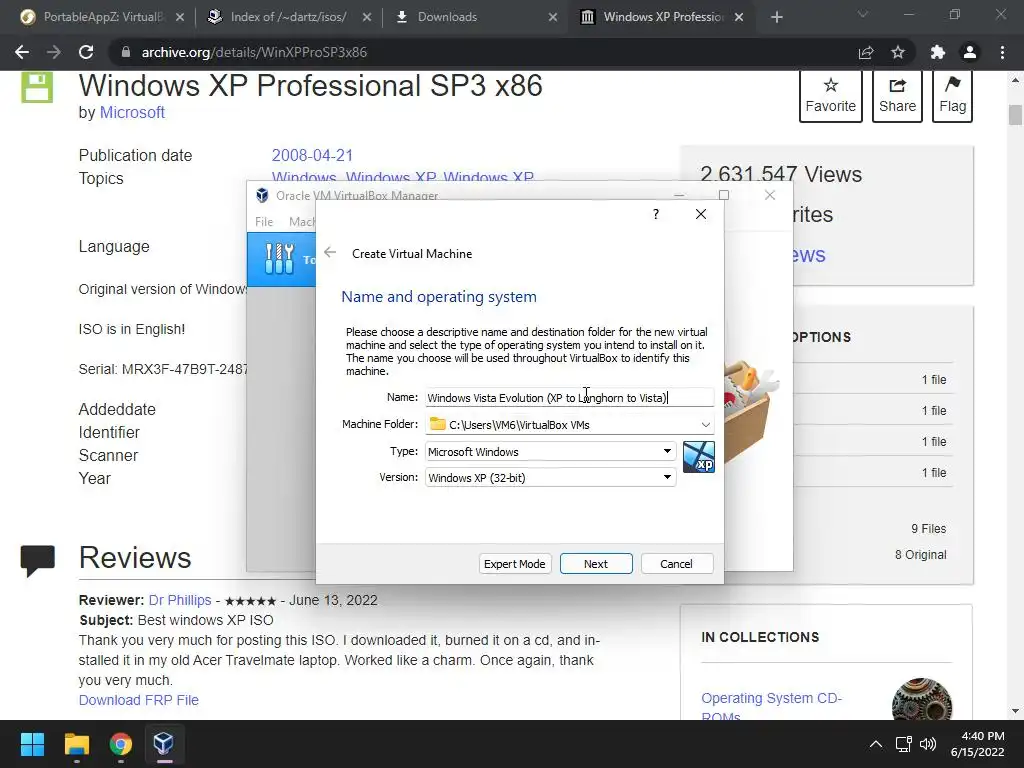Open the Version dropdown showing Windows XP (32-bit)
This screenshot has width=1024, height=768.
click(550, 477)
